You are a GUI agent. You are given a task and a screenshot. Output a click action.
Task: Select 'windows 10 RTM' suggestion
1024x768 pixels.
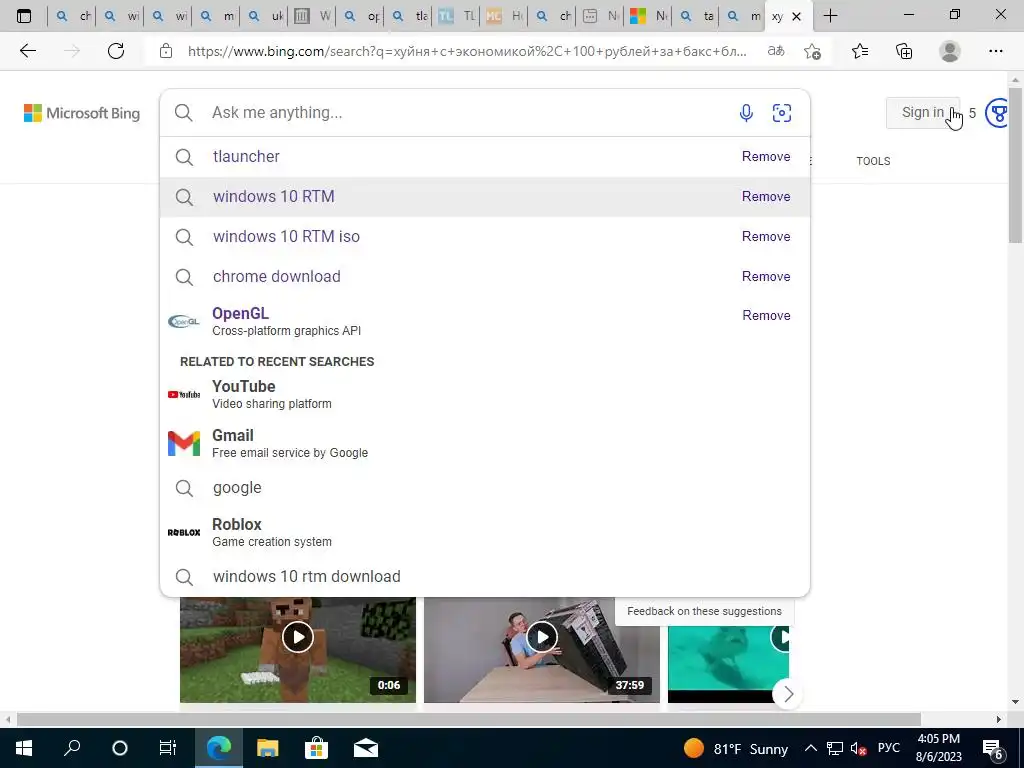[x=485, y=197]
